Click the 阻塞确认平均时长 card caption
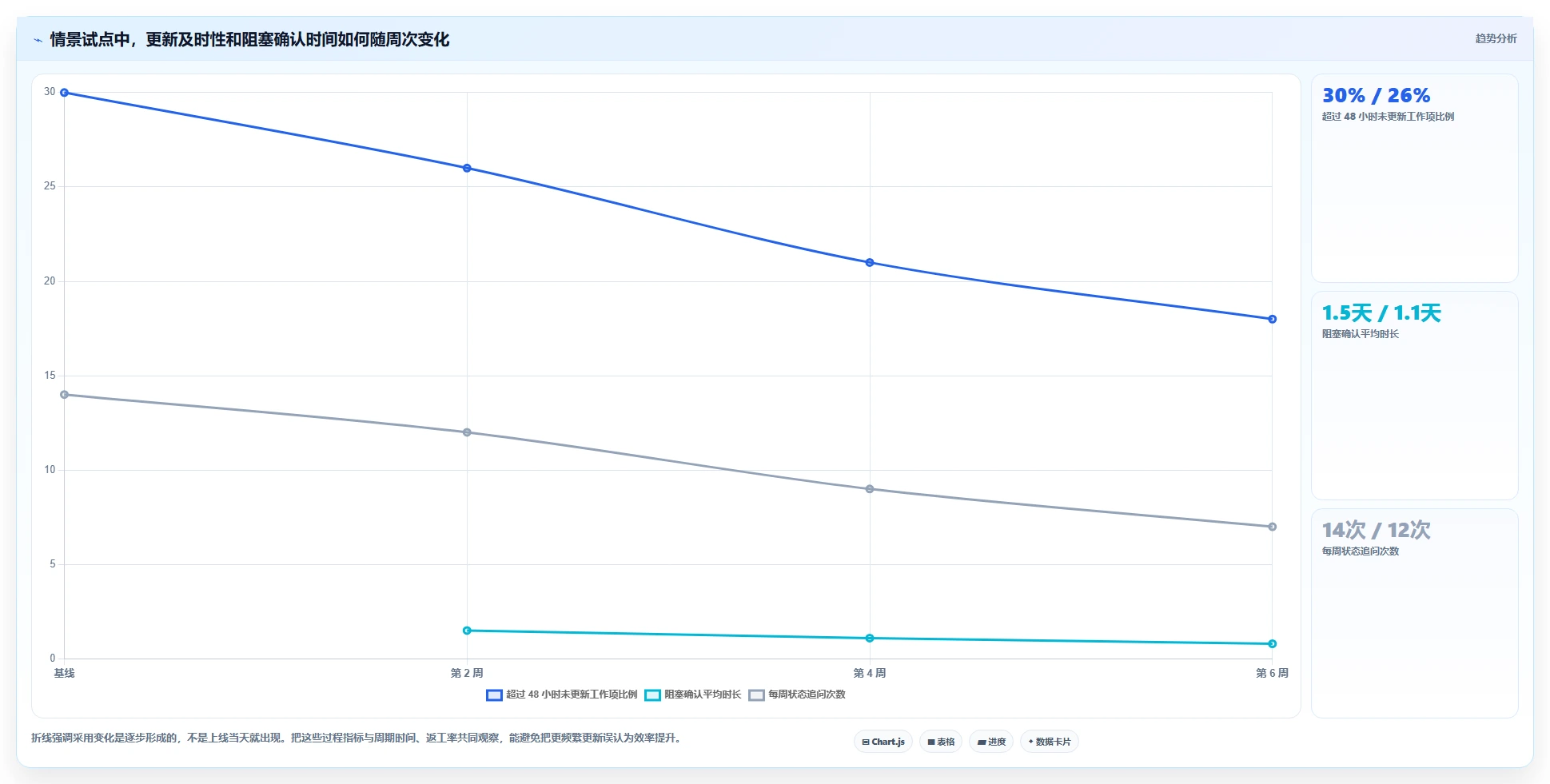 coord(1361,334)
